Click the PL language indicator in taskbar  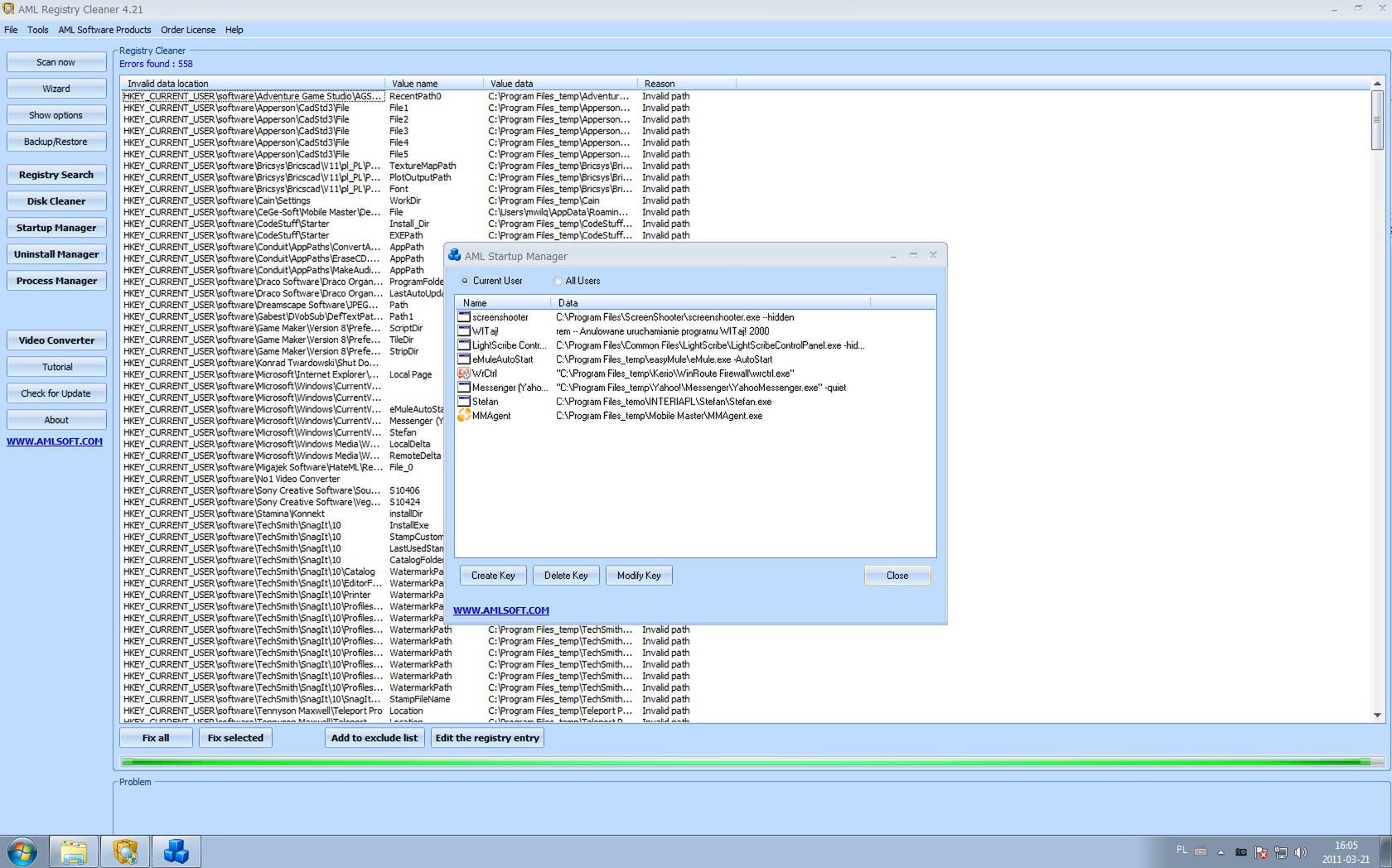tap(1182, 850)
